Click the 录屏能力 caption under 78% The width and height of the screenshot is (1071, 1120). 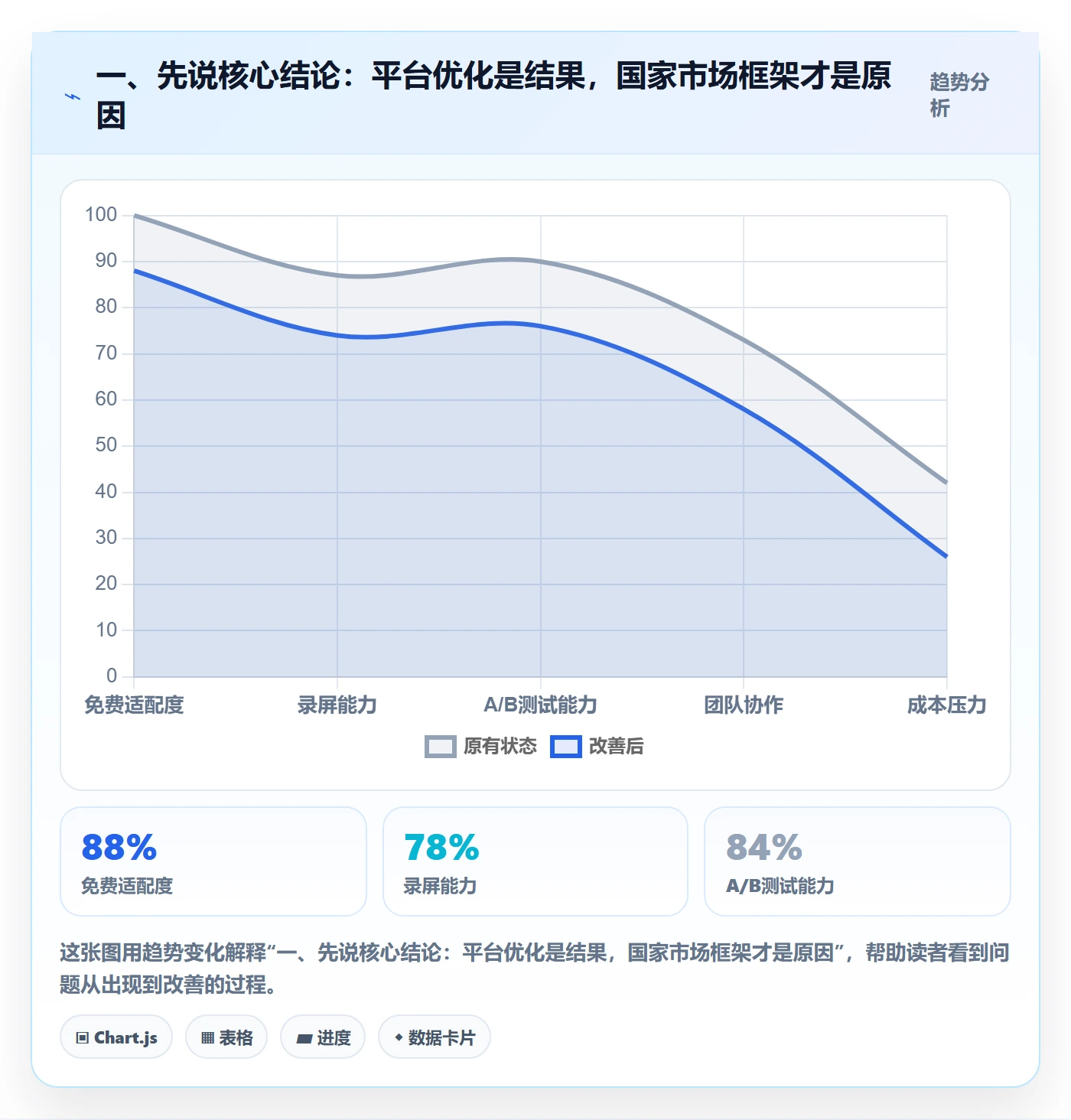pos(441,886)
